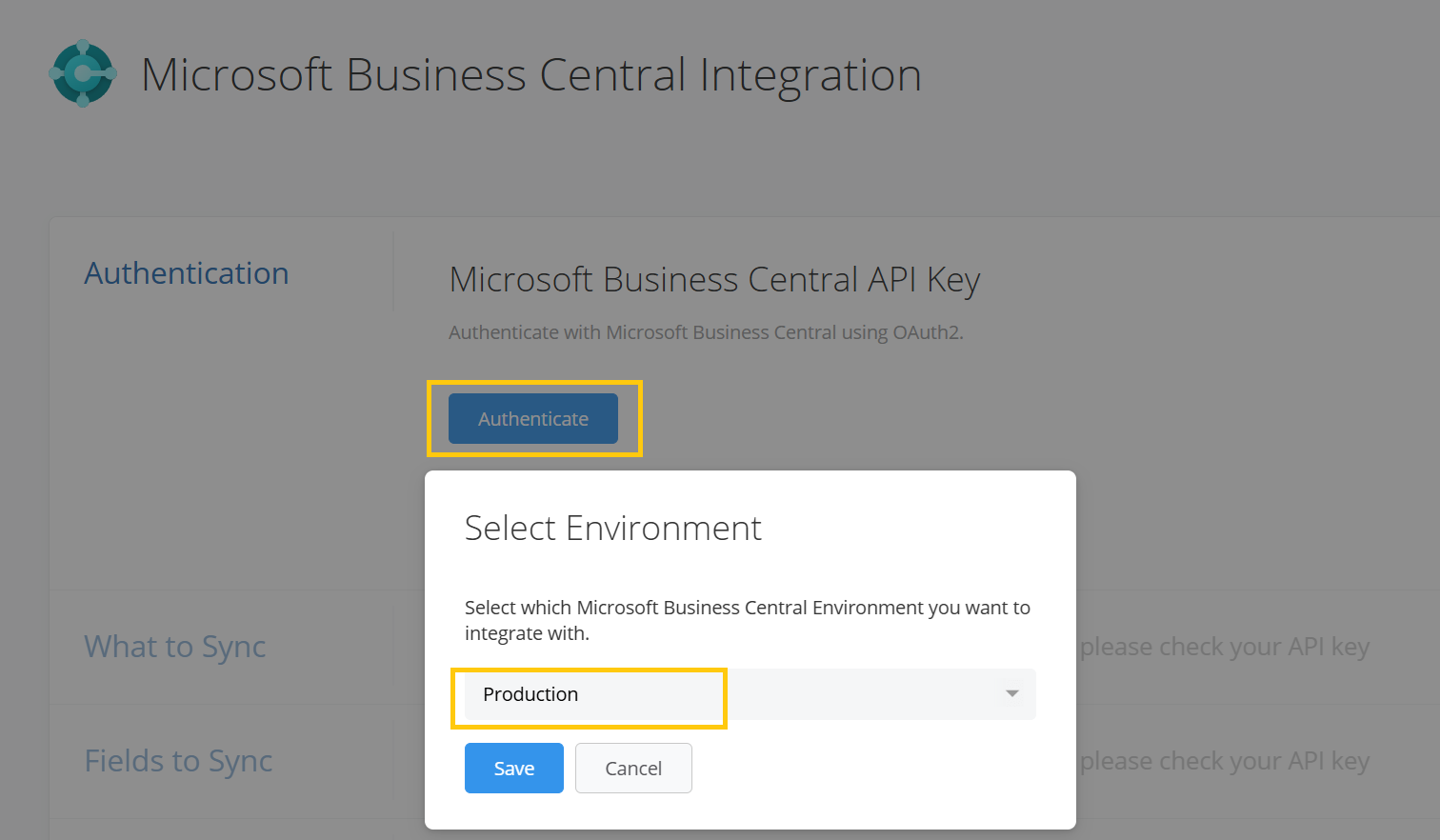Cancel the Select Environment dialog
The image size is (1440, 840).
point(633,768)
